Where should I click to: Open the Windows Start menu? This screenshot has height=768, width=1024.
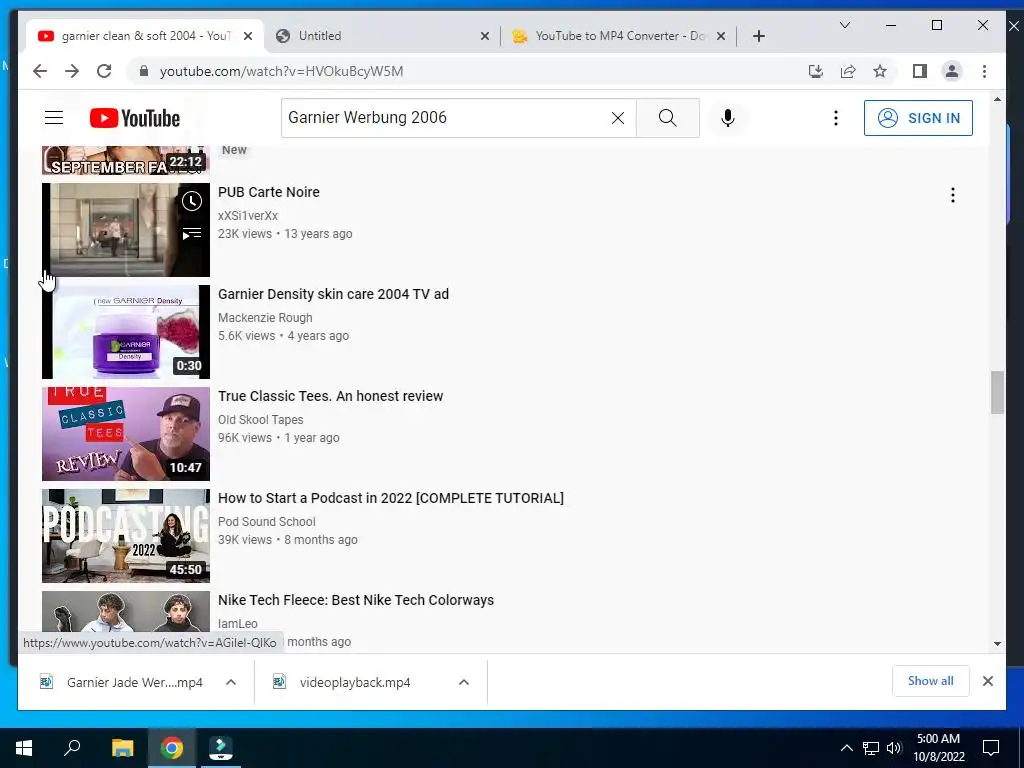point(24,748)
